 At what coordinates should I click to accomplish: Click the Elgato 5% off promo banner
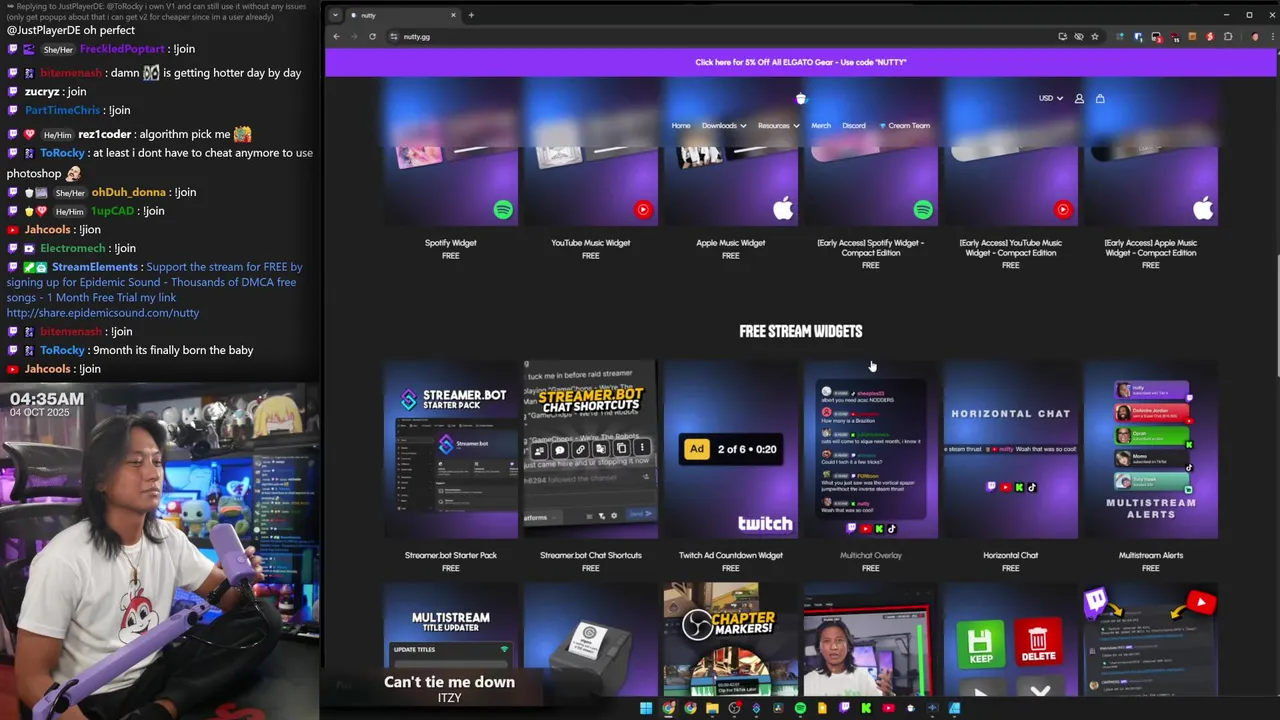(x=800, y=62)
